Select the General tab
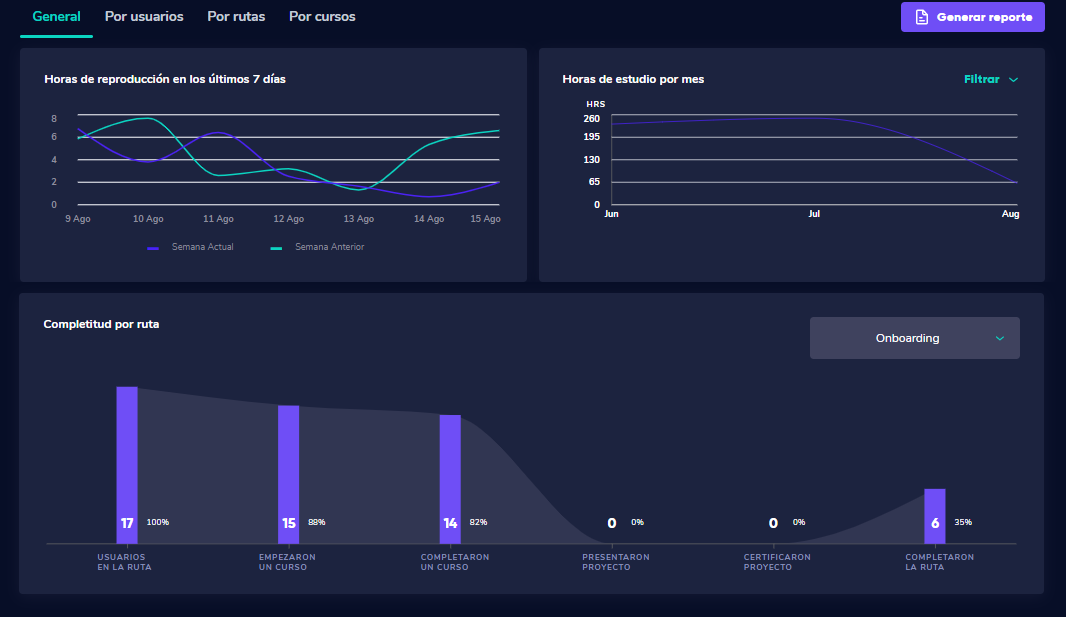1084x617 pixels. [56, 16]
